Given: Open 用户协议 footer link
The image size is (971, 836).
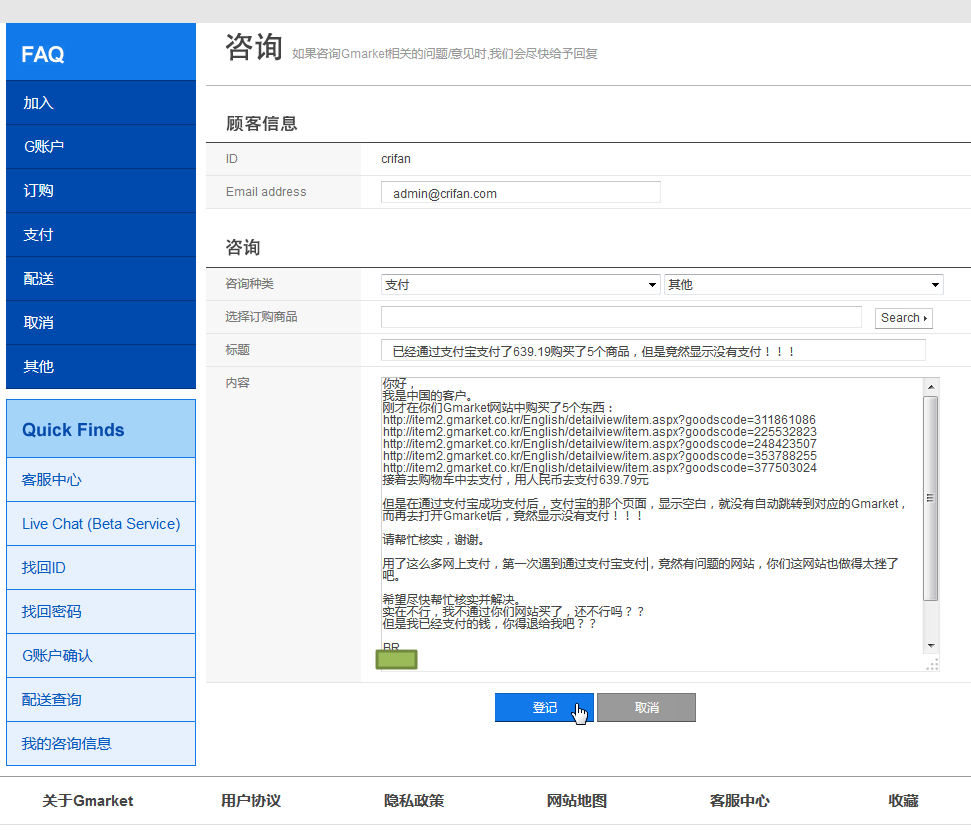Looking at the screenshot, I should point(251,801).
